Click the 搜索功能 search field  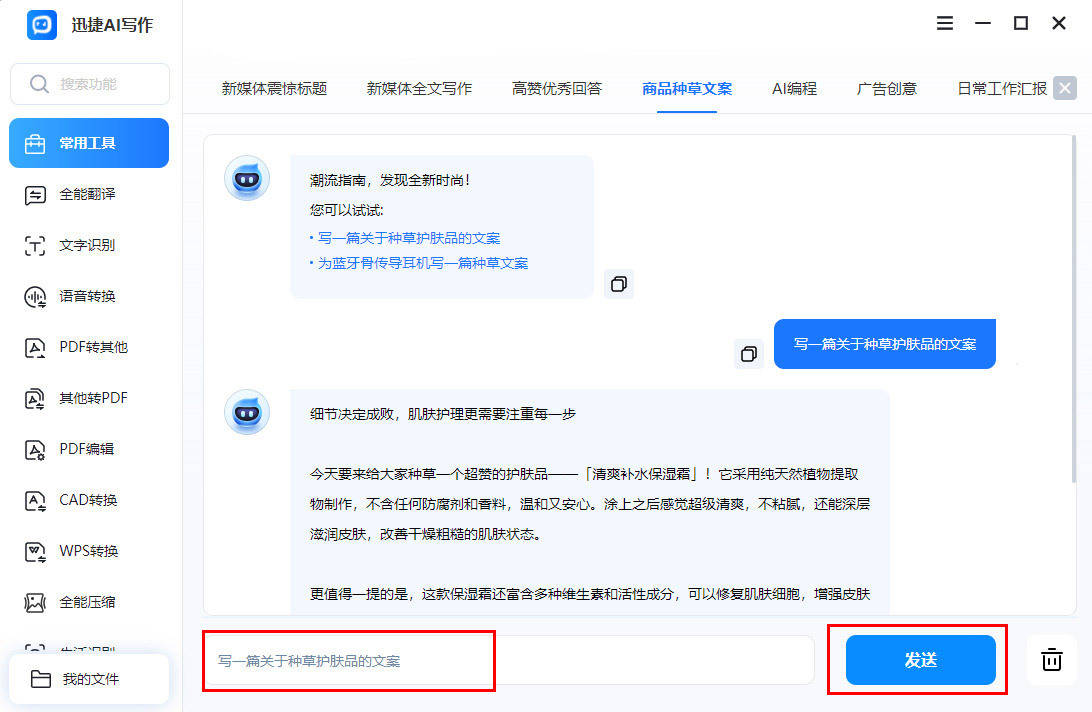coord(90,84)
